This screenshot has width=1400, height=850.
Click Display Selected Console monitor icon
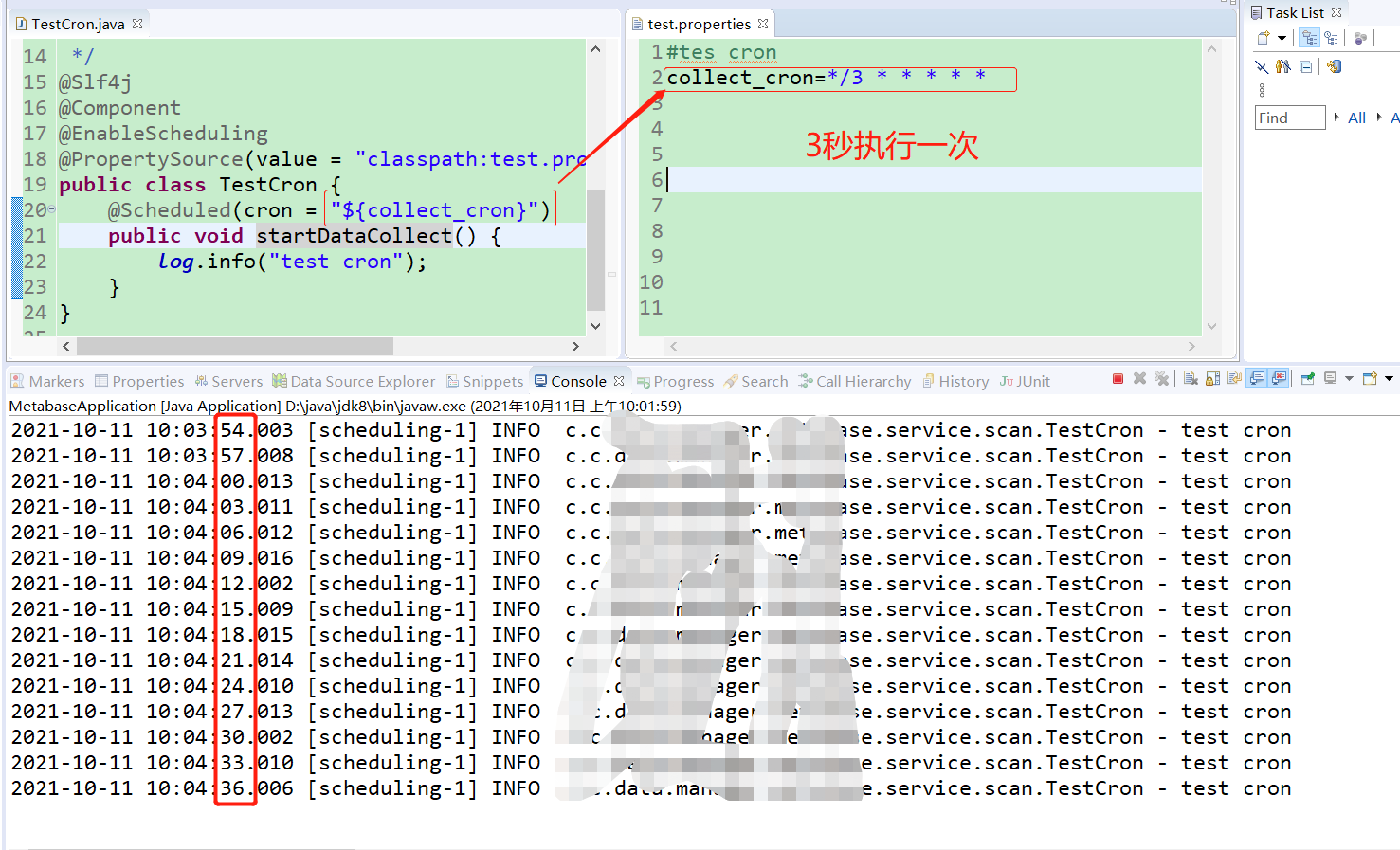click(x=1330, y=378)
